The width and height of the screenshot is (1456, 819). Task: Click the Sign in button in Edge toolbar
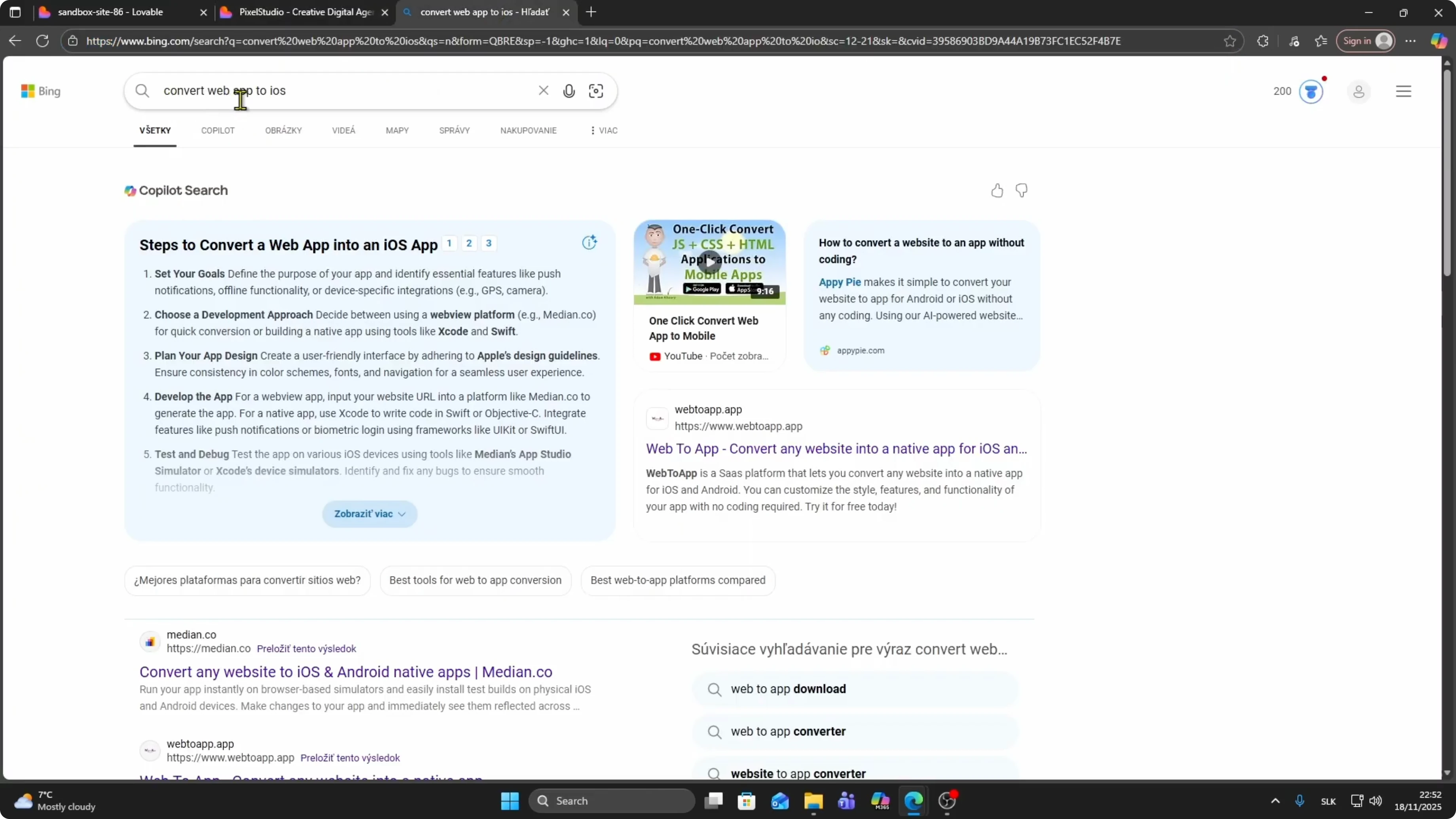(1365, 41)
